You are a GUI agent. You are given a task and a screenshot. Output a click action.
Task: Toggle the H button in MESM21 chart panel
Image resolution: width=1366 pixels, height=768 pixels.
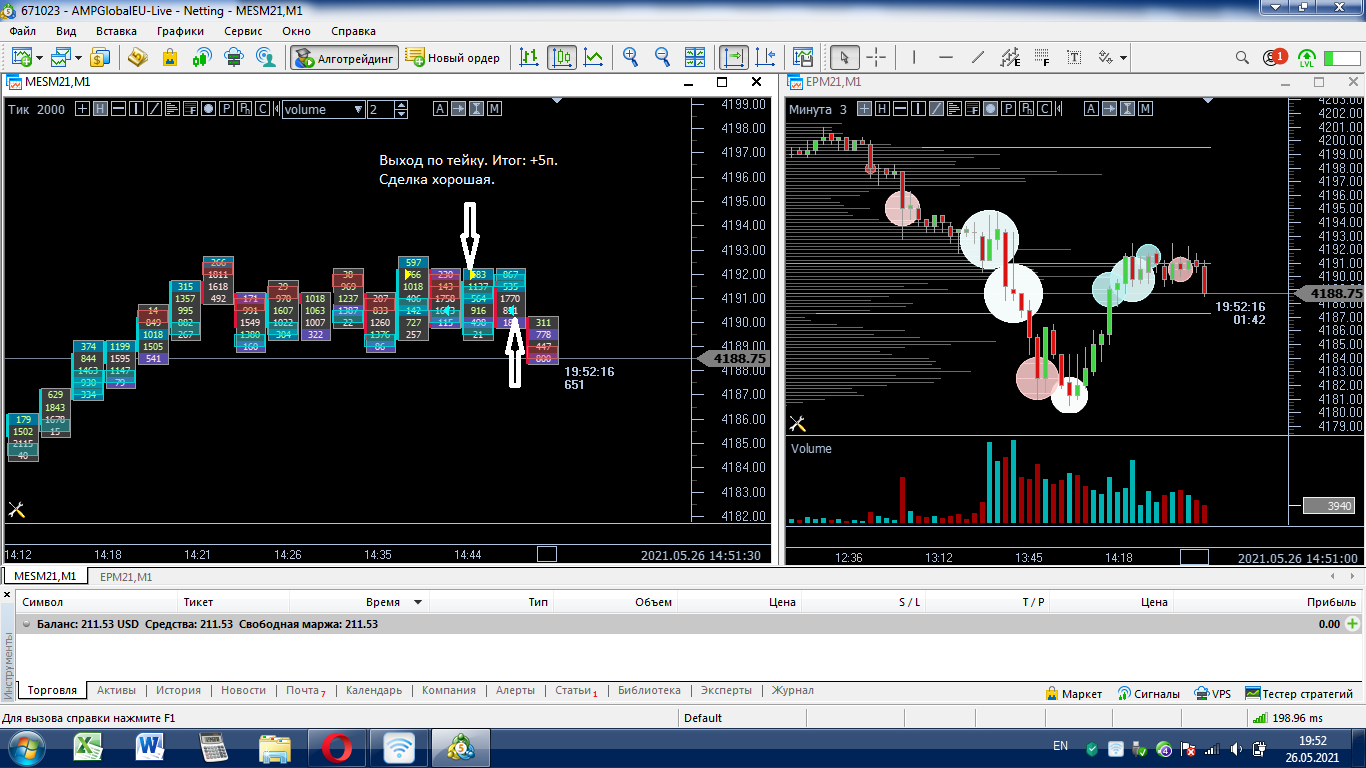point(100,109)
